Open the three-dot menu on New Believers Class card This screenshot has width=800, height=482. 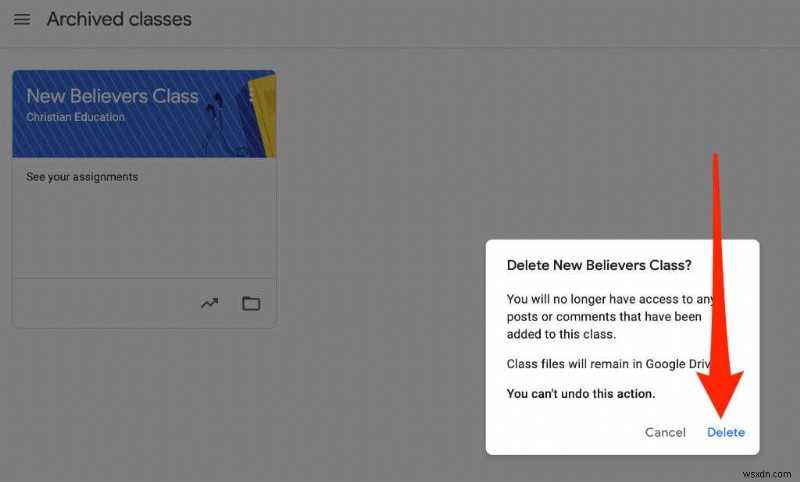pyautogui.click(x=251, y=95)
